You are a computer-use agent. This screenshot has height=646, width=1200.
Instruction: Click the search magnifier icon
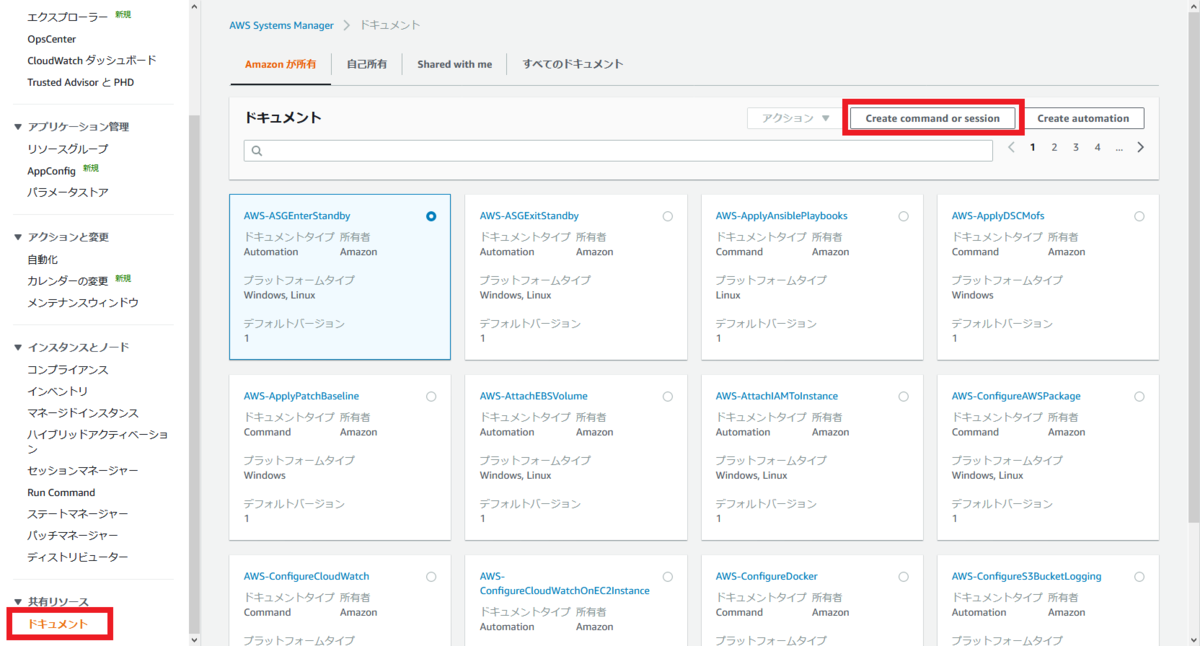pos(257,151)
